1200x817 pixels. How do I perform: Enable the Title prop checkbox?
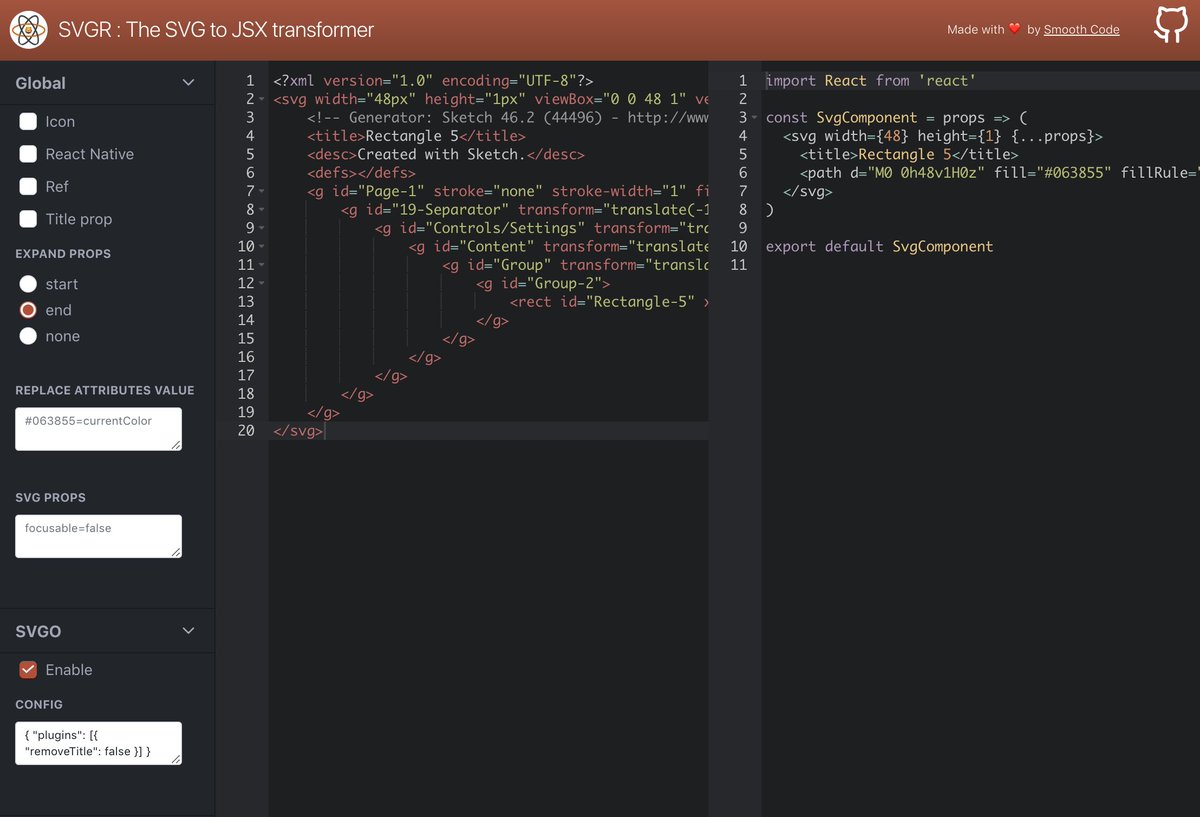click(x=28, y=219)
